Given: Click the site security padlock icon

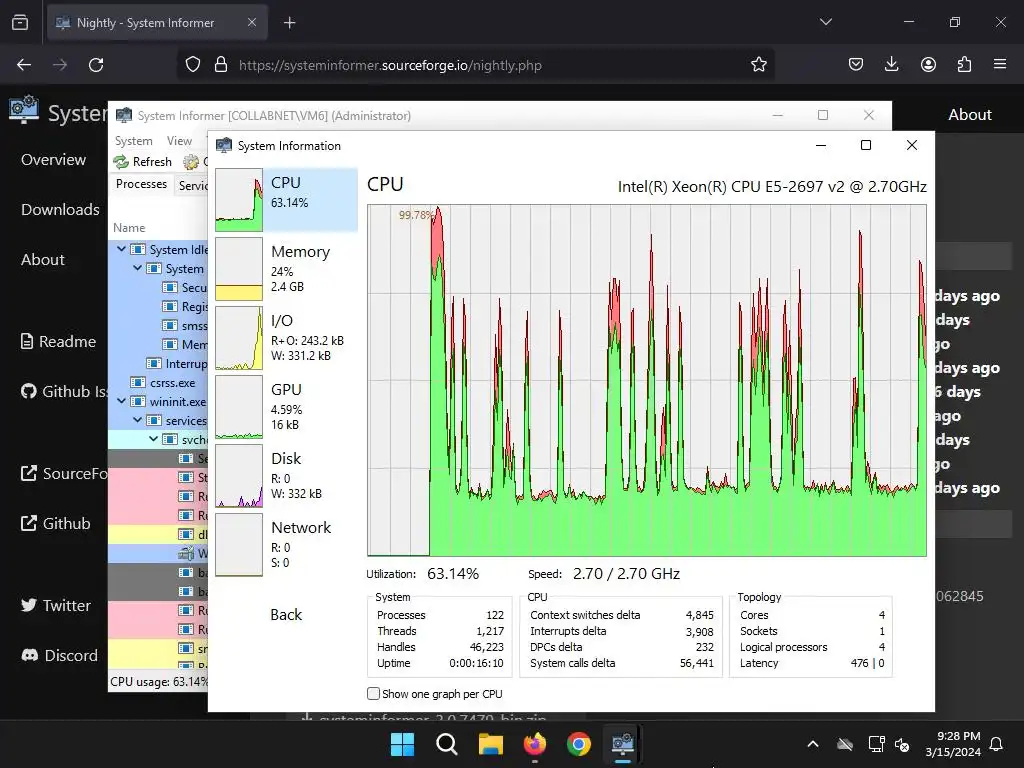Looking at the screenshot, I should pyautogui.click(x=221, y=65).
